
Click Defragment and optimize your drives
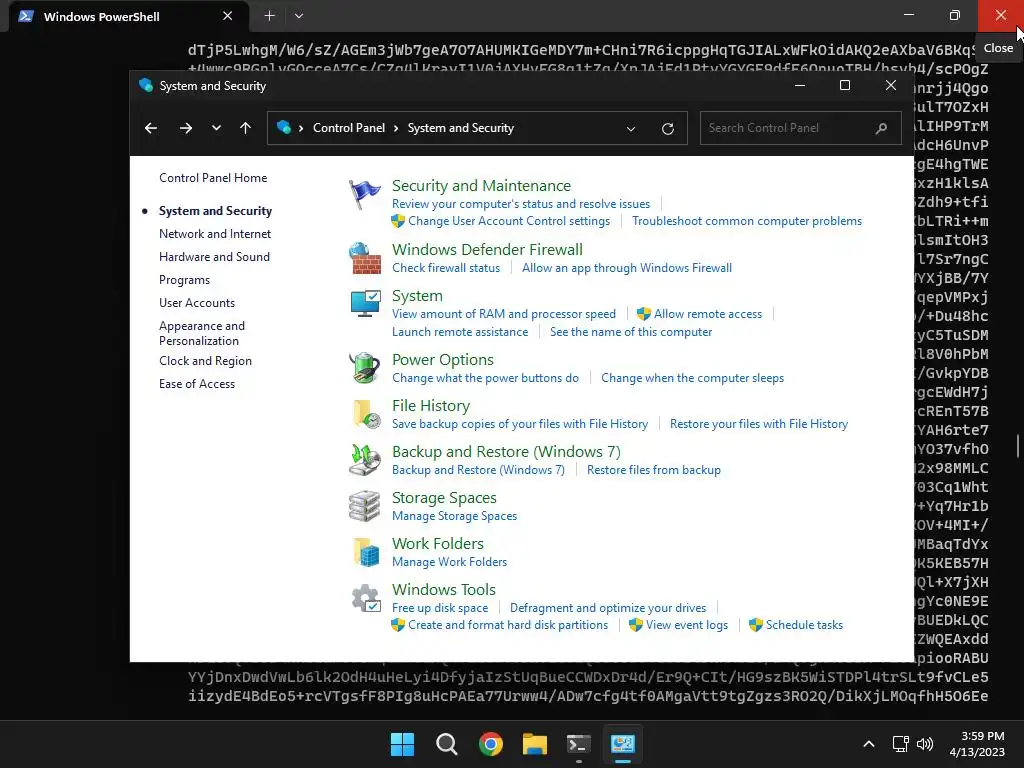pyautogui.click(x=608, y=608)
